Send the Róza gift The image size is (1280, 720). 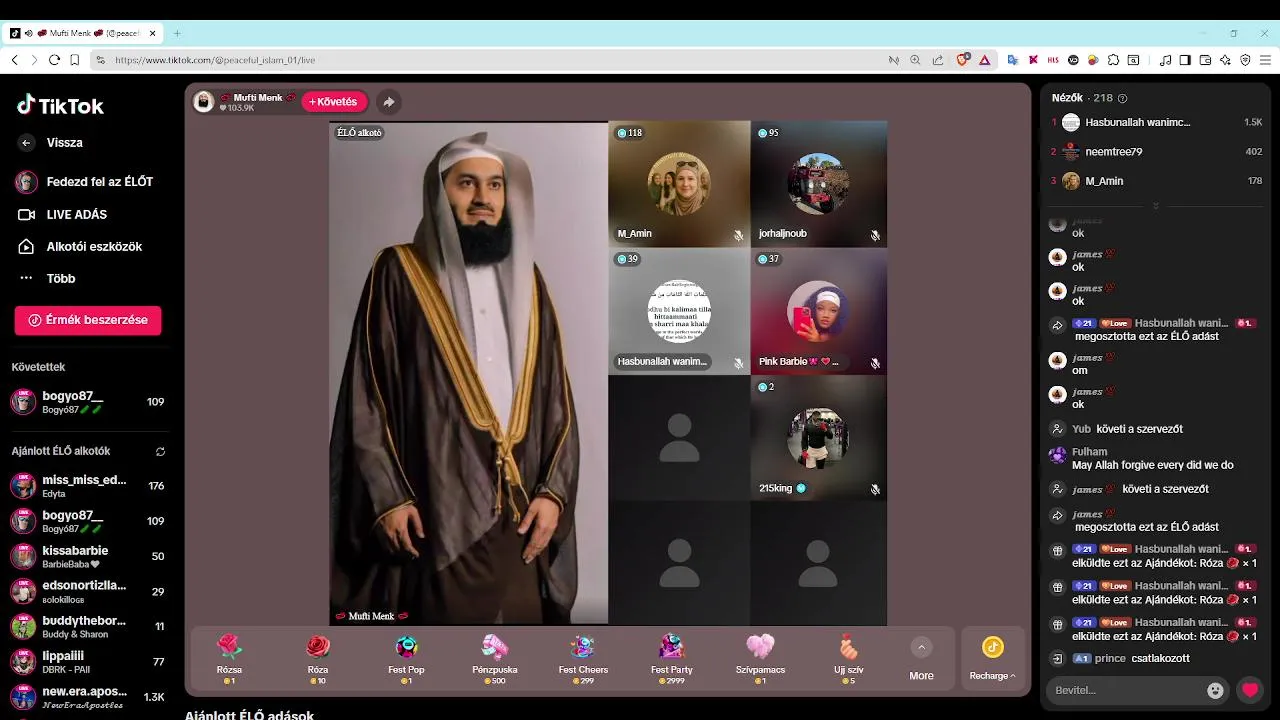click(x=318, y=658)
